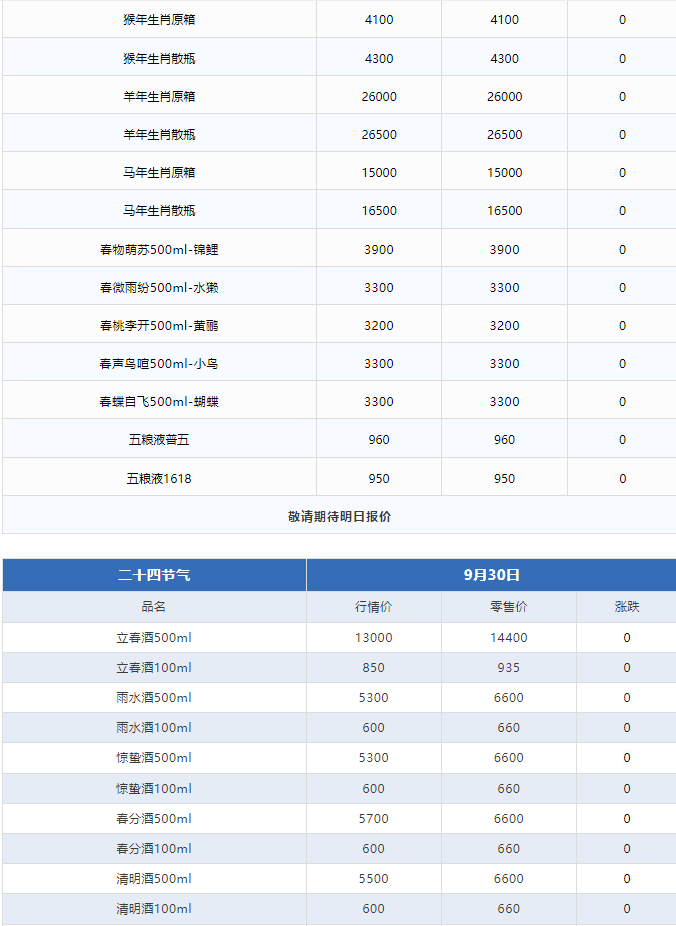Click the 清明酒500ml product name
The height and width of the screenshot is (926, 676).
(x=154, y=879)
